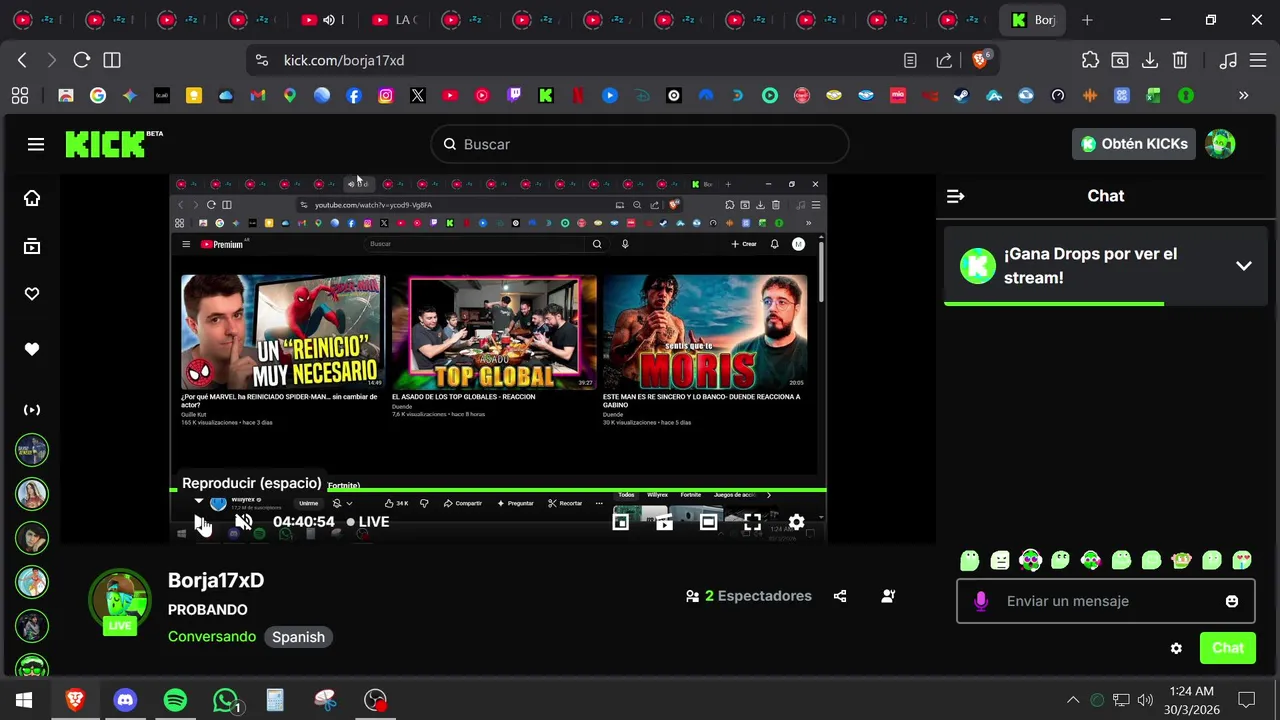
Task: Show hidden system tray icons
Action: click(1073, 700)
